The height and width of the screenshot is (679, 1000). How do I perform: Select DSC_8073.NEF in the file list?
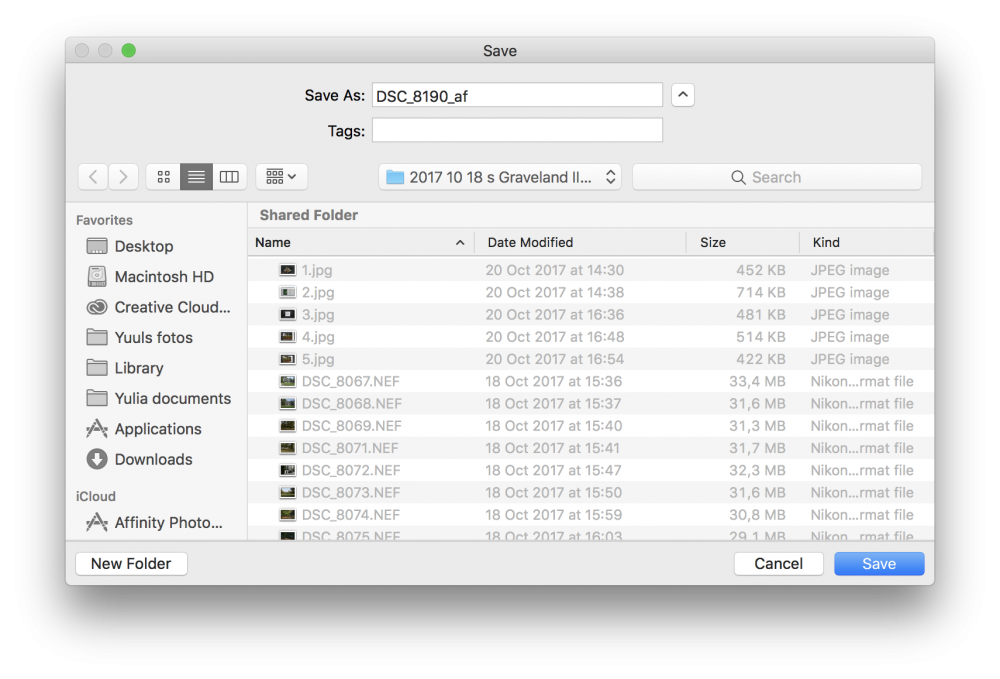(591, 493)
